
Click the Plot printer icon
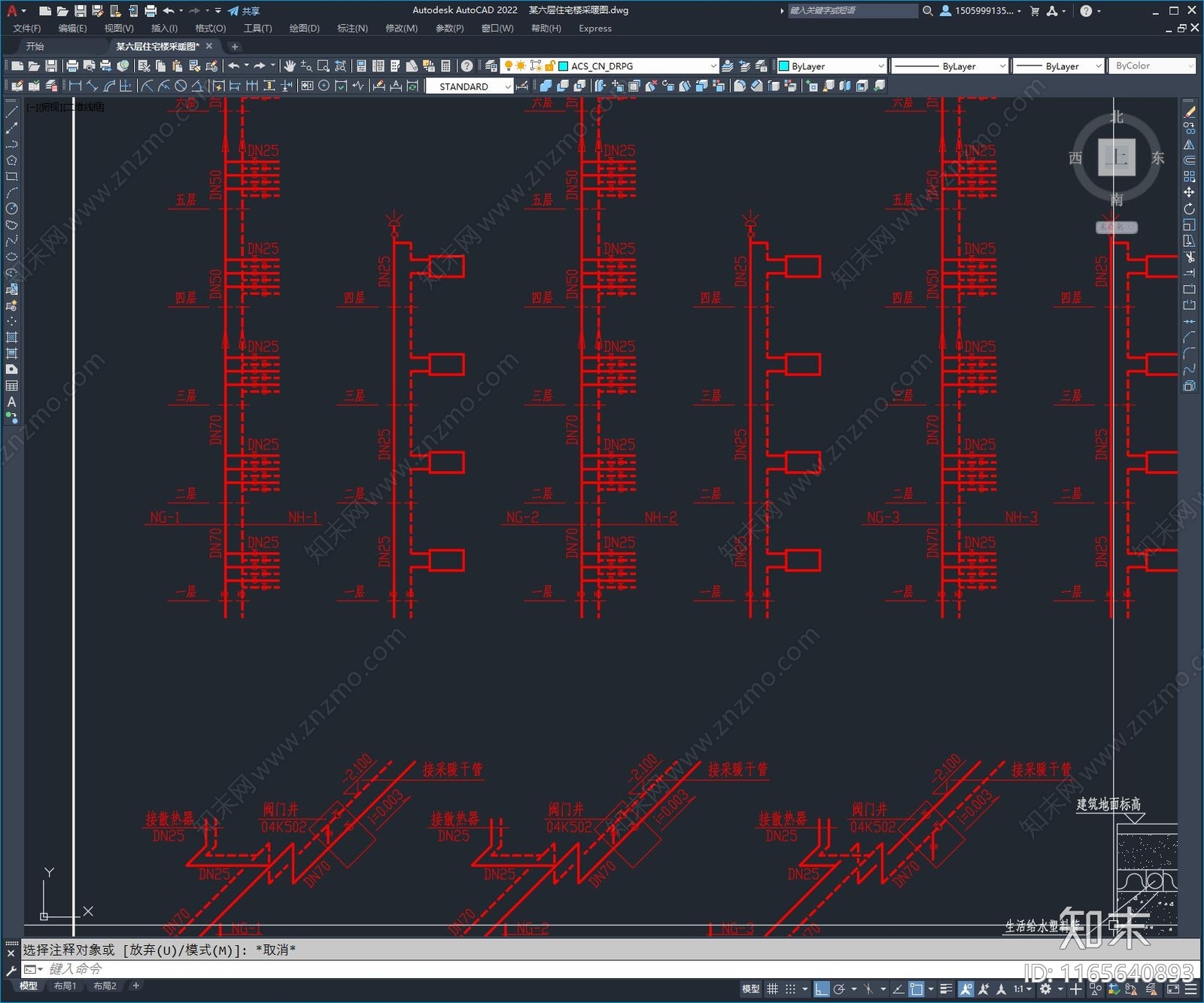72,66
